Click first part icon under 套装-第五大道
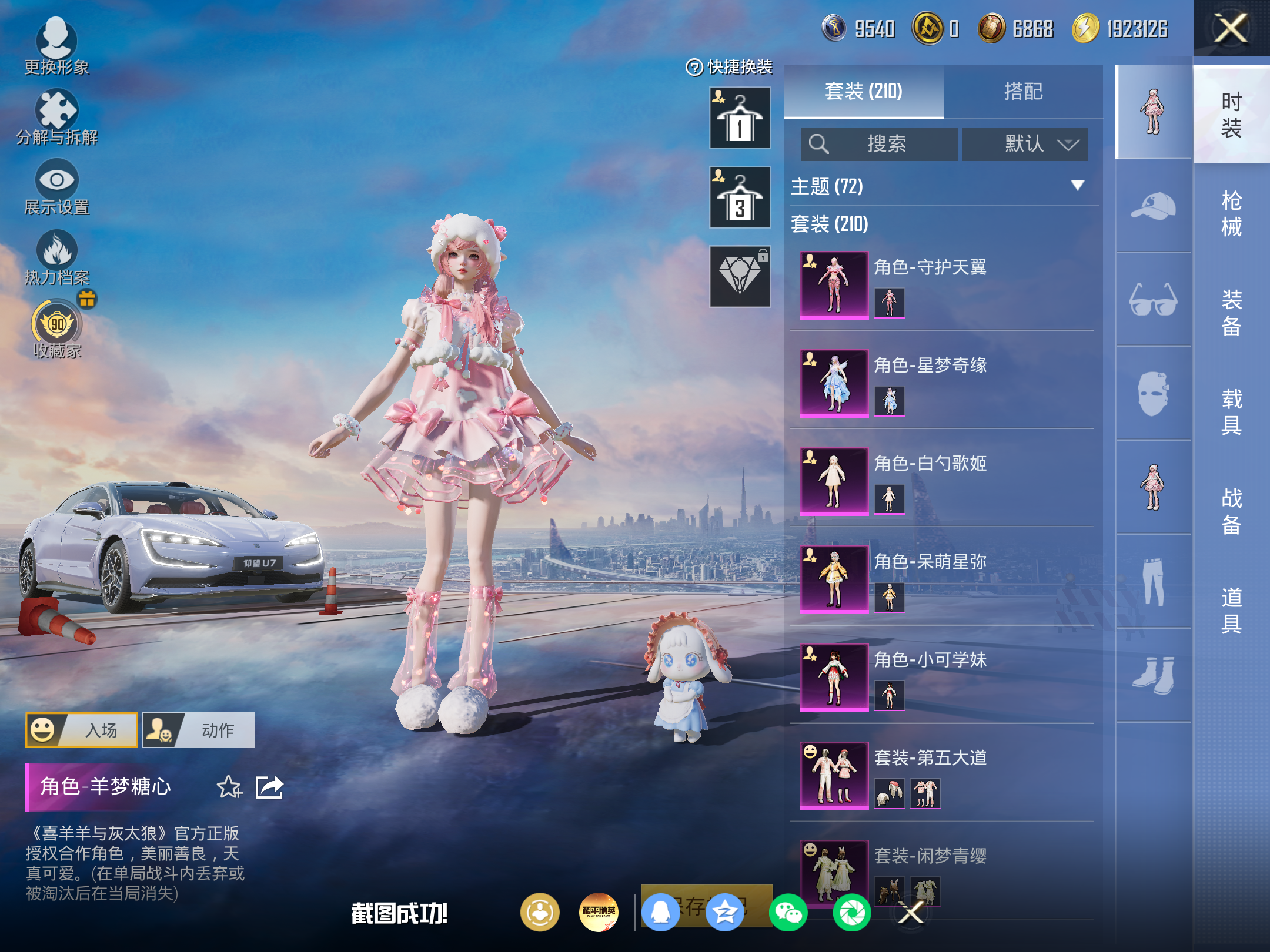The width and height of the screenshot is (1270, 952). [x=889, y=793]
